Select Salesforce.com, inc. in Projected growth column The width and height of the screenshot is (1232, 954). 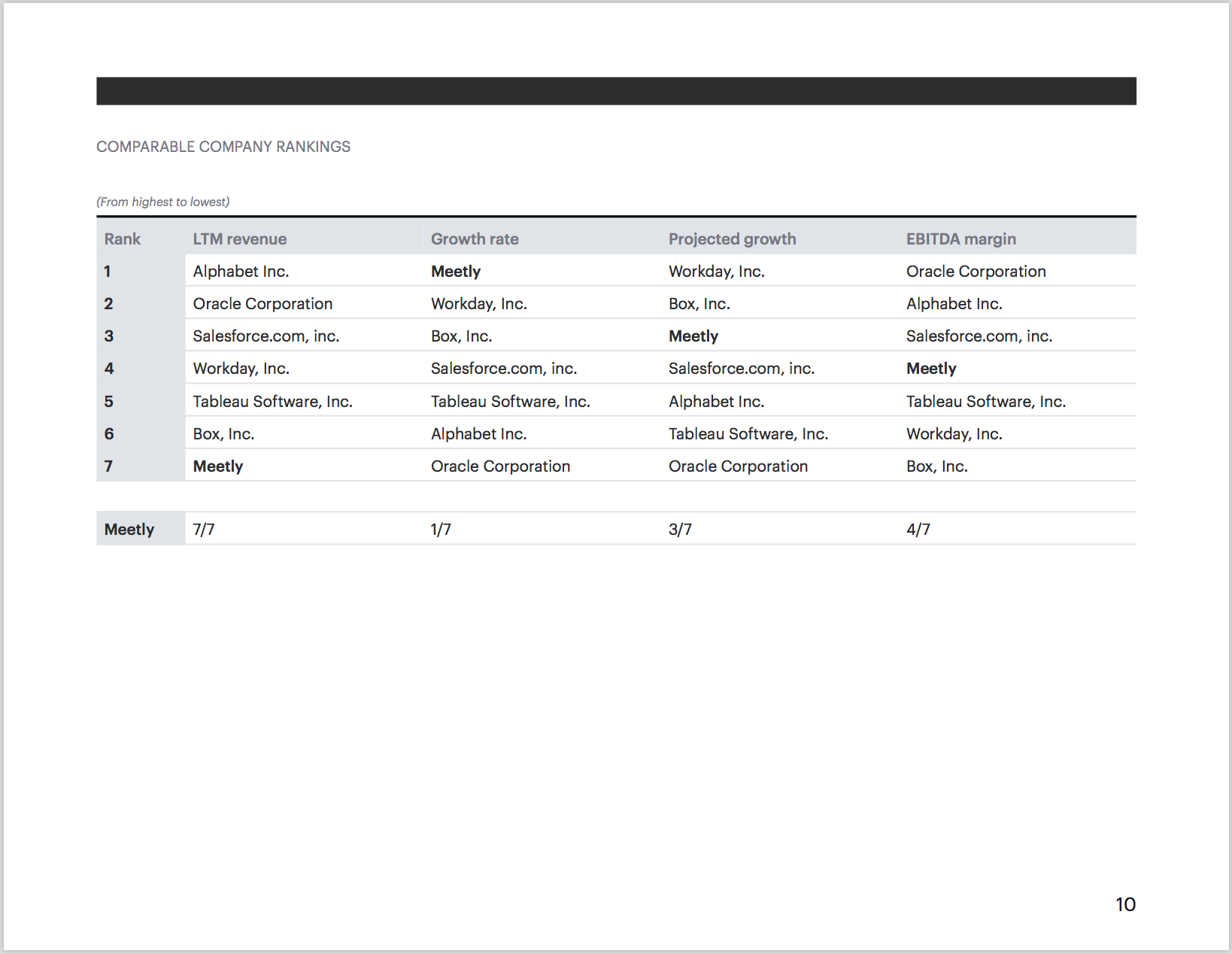click(742, 369)
